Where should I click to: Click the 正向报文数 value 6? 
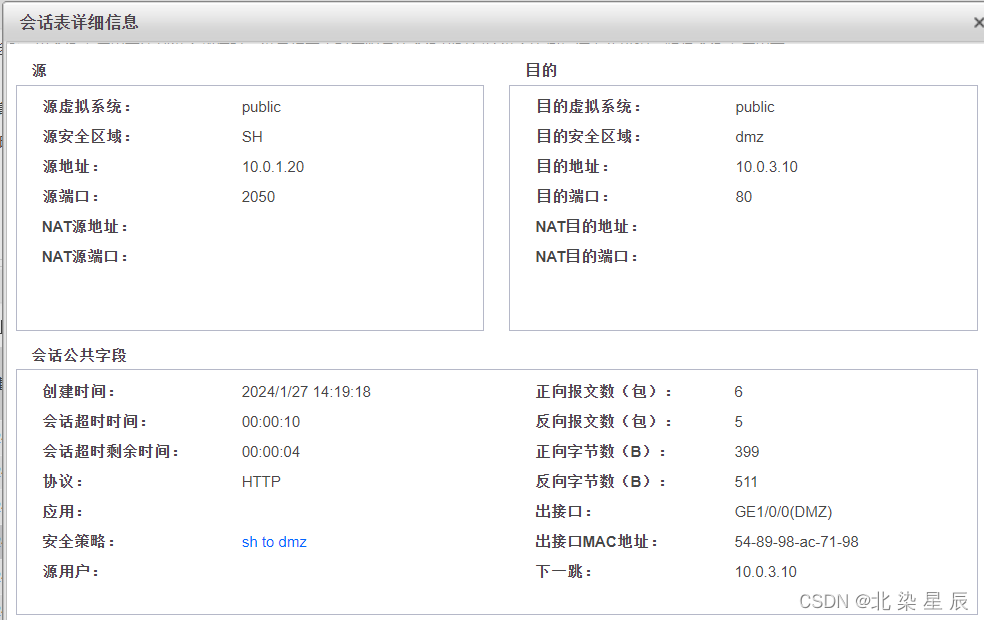coord(737,391)
